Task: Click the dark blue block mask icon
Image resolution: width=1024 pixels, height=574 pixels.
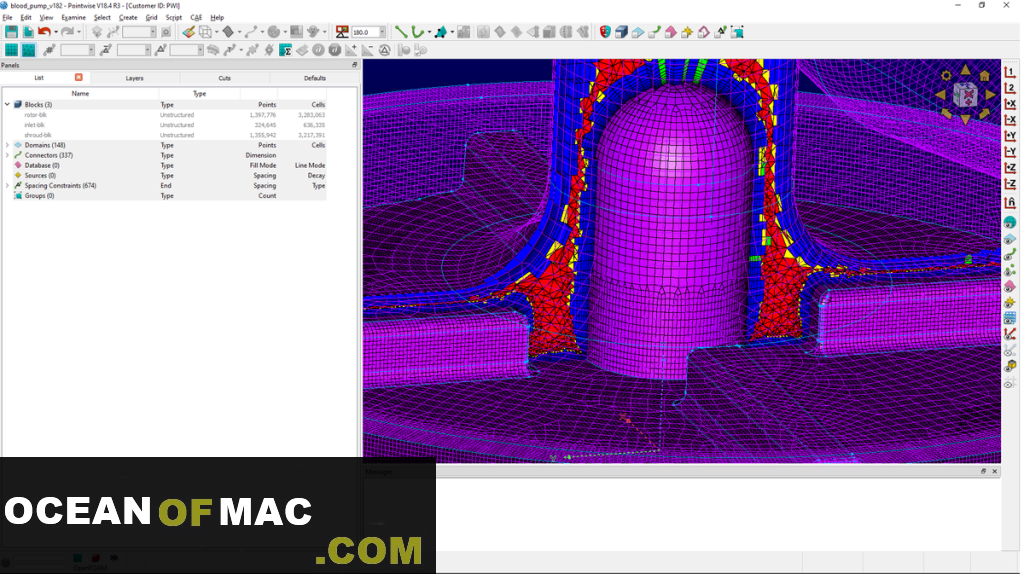Action: pos(621,32)
